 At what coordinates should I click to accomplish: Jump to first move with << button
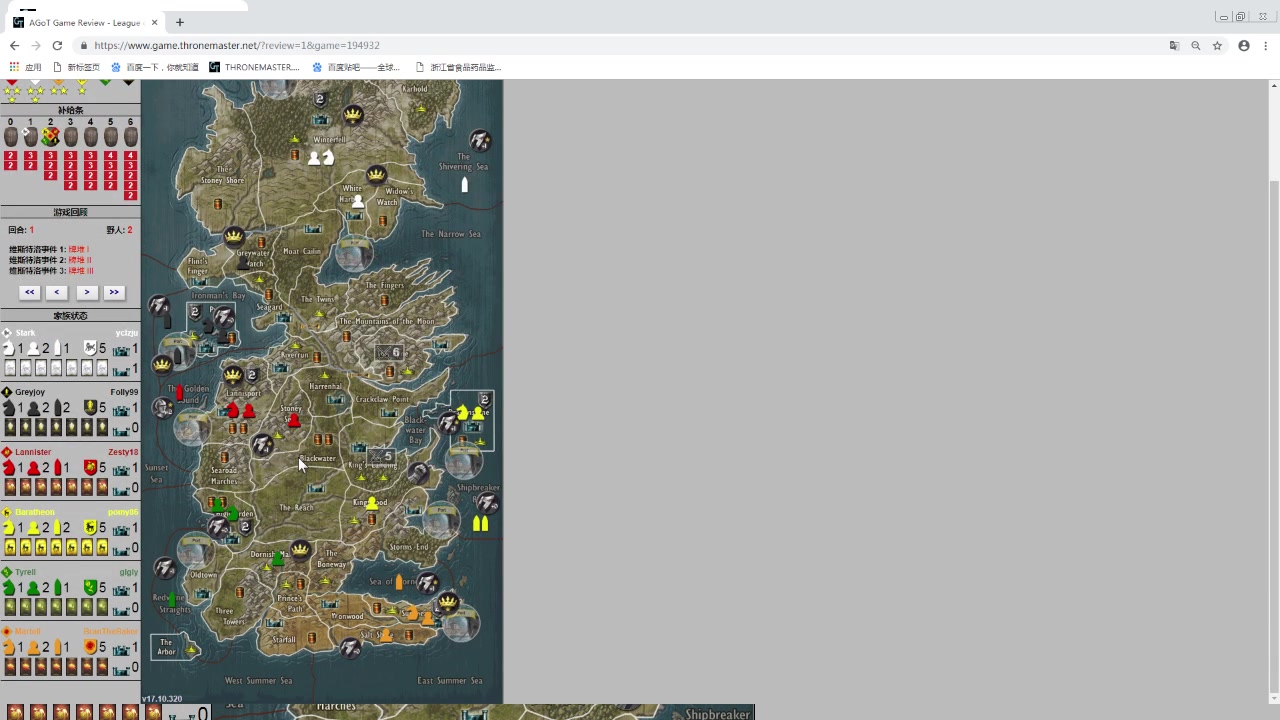pyautogui.click(x=29, y=292)
